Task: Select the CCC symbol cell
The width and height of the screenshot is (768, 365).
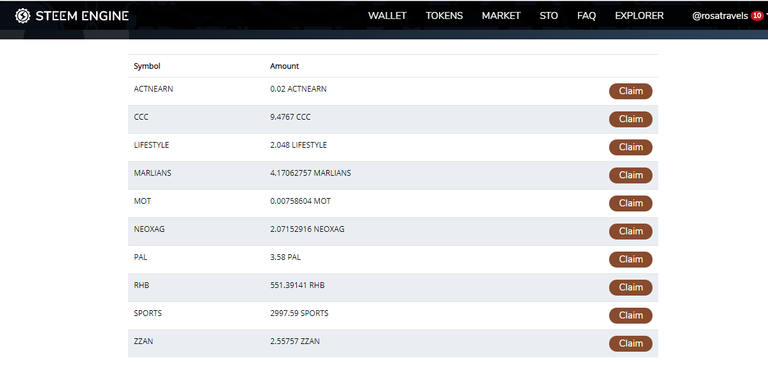Action: [x=141, y=117]
